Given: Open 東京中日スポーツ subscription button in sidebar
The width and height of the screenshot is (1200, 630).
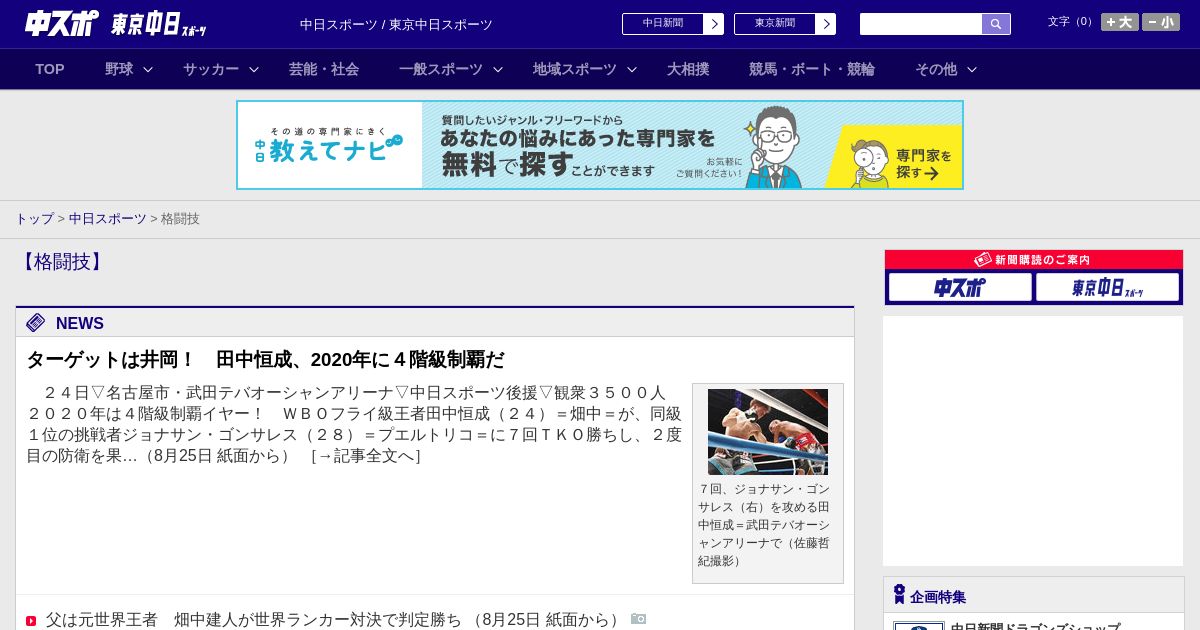Looking at the screenshot, I should tap(1107, 287).
